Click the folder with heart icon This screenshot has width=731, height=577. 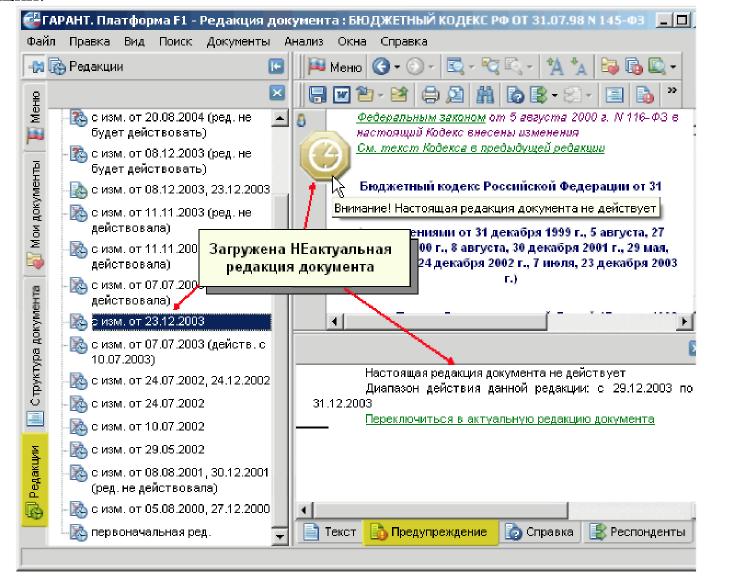coord(610,67)
